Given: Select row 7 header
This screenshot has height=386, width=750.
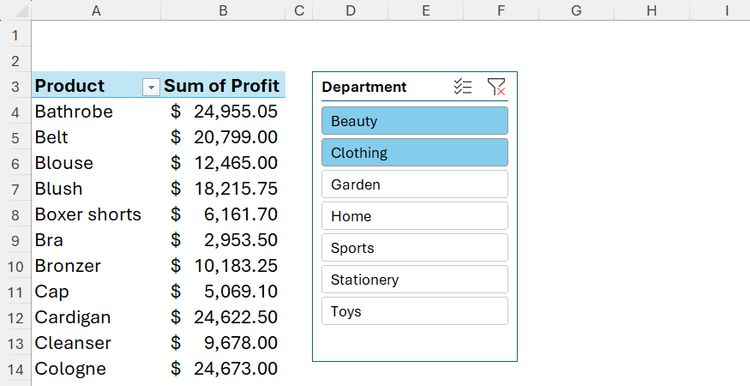Looking at the screenshot, I should pyautogui.click(x=15, y=189).
